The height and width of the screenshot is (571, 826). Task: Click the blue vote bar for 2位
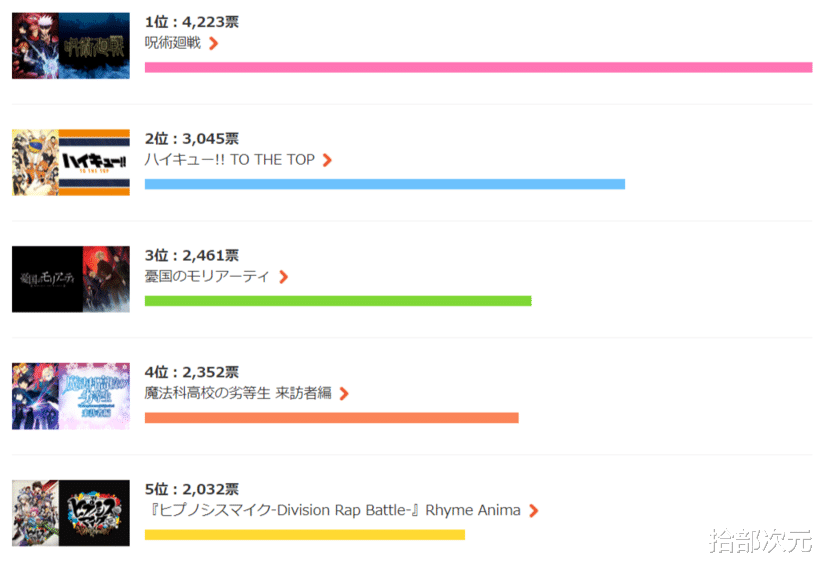pos(385,184)
